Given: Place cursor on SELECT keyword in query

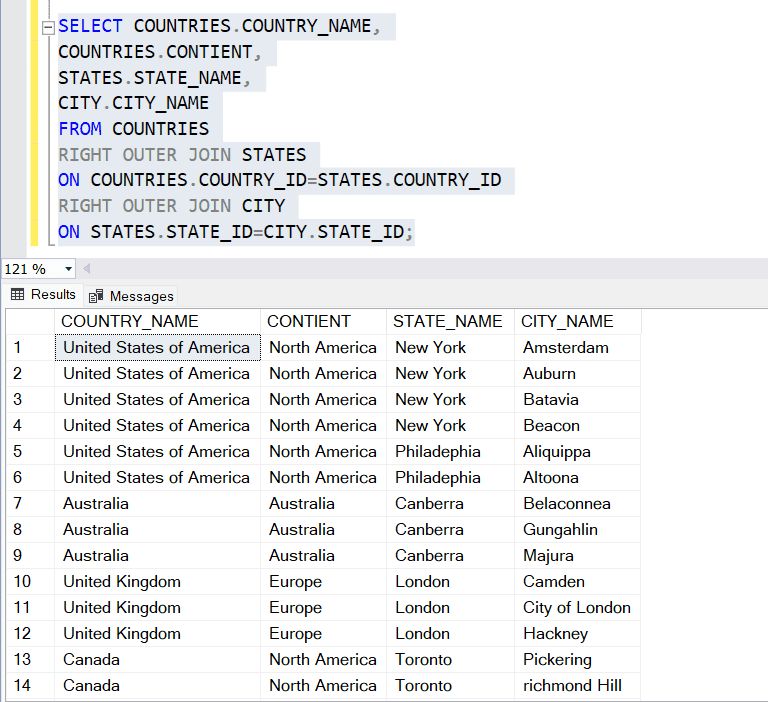Looking at the screenshot, I should point(90,26).
